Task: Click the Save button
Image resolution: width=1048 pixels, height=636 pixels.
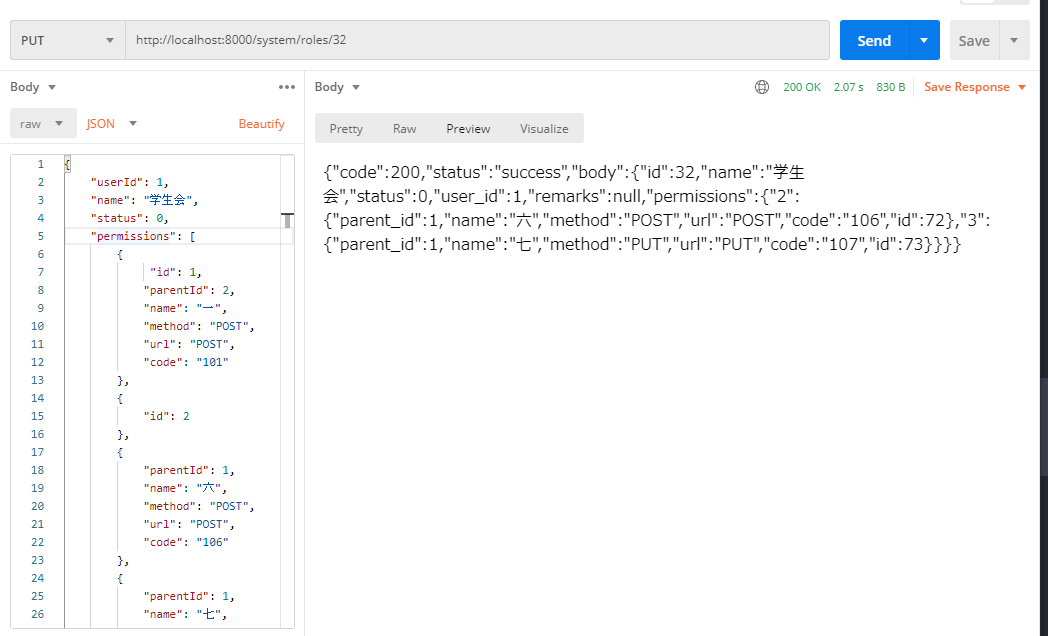Action: [974, 40]
